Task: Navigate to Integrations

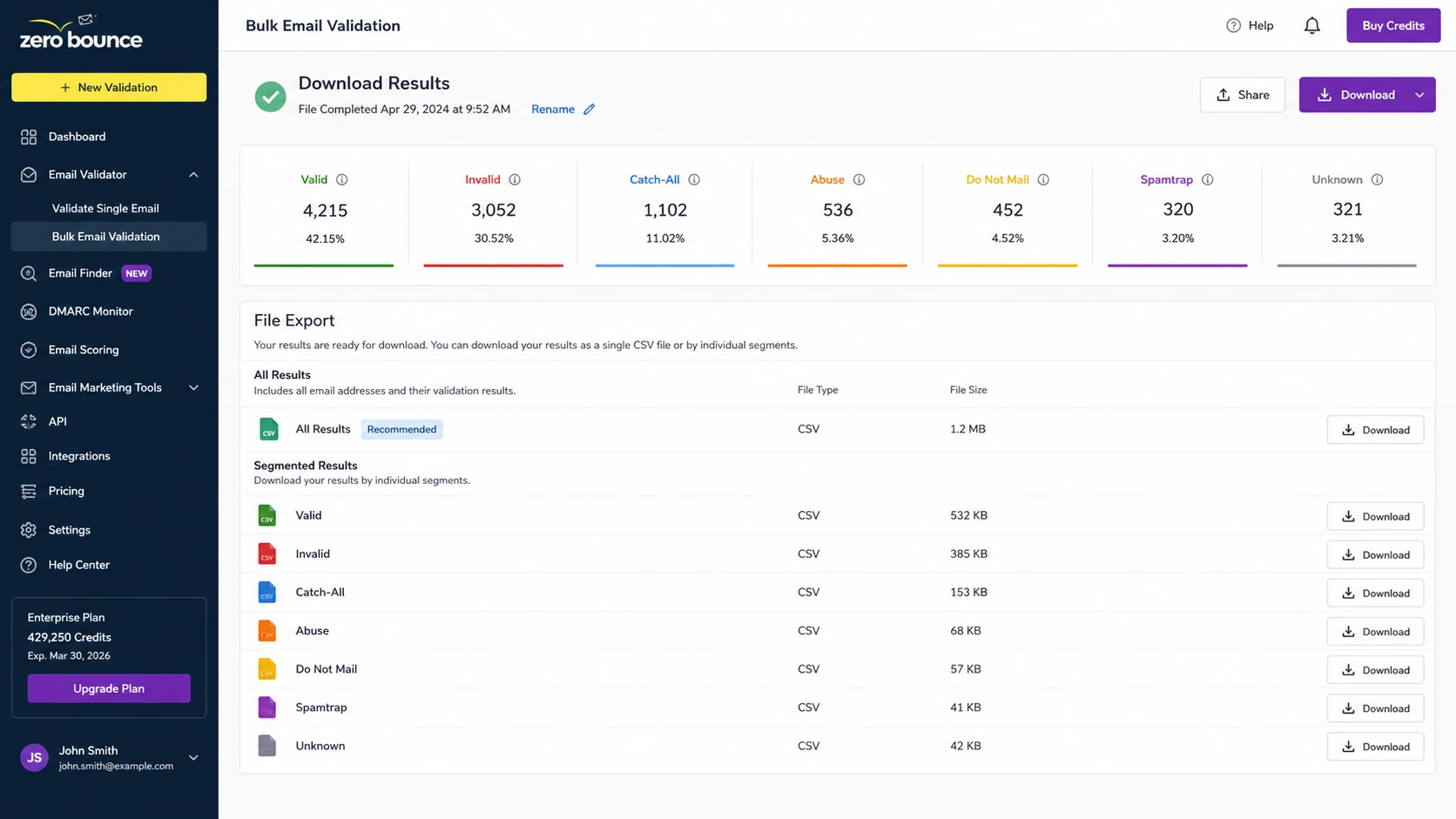Action: (x=79, y=456)
